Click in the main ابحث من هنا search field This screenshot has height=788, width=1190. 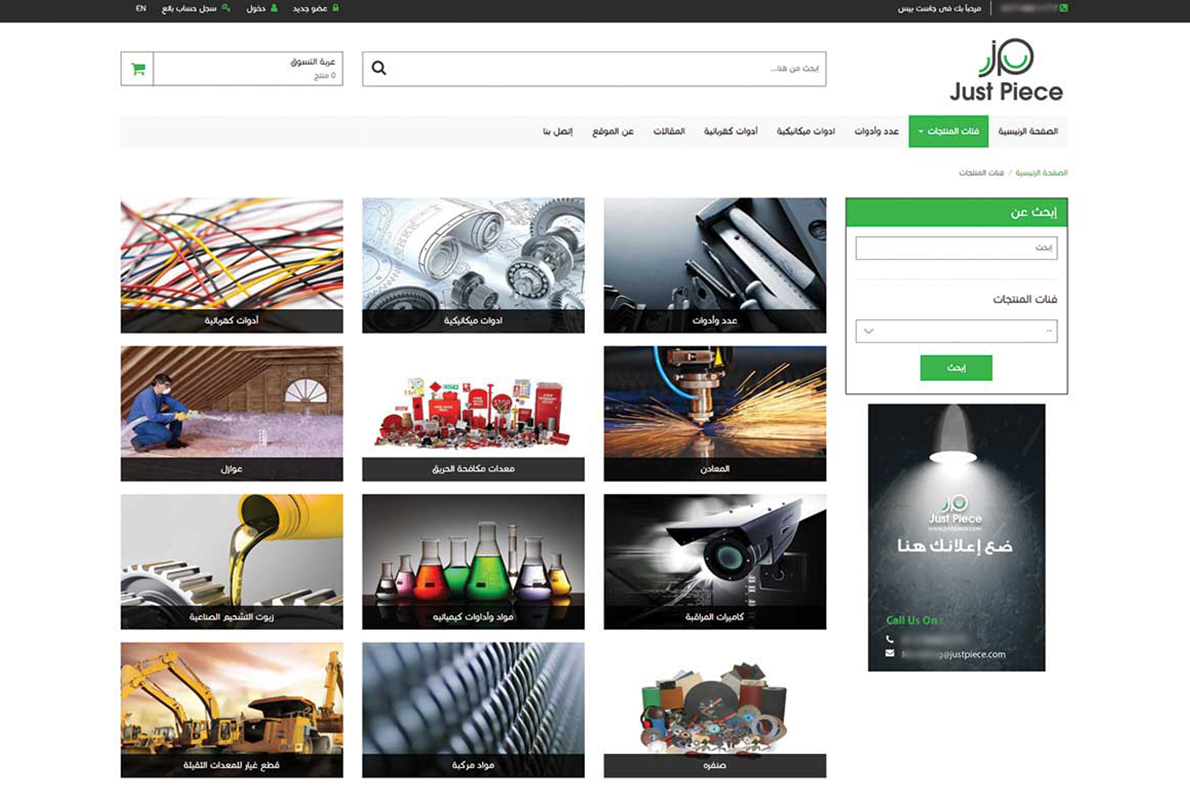[x=600, y=69]
